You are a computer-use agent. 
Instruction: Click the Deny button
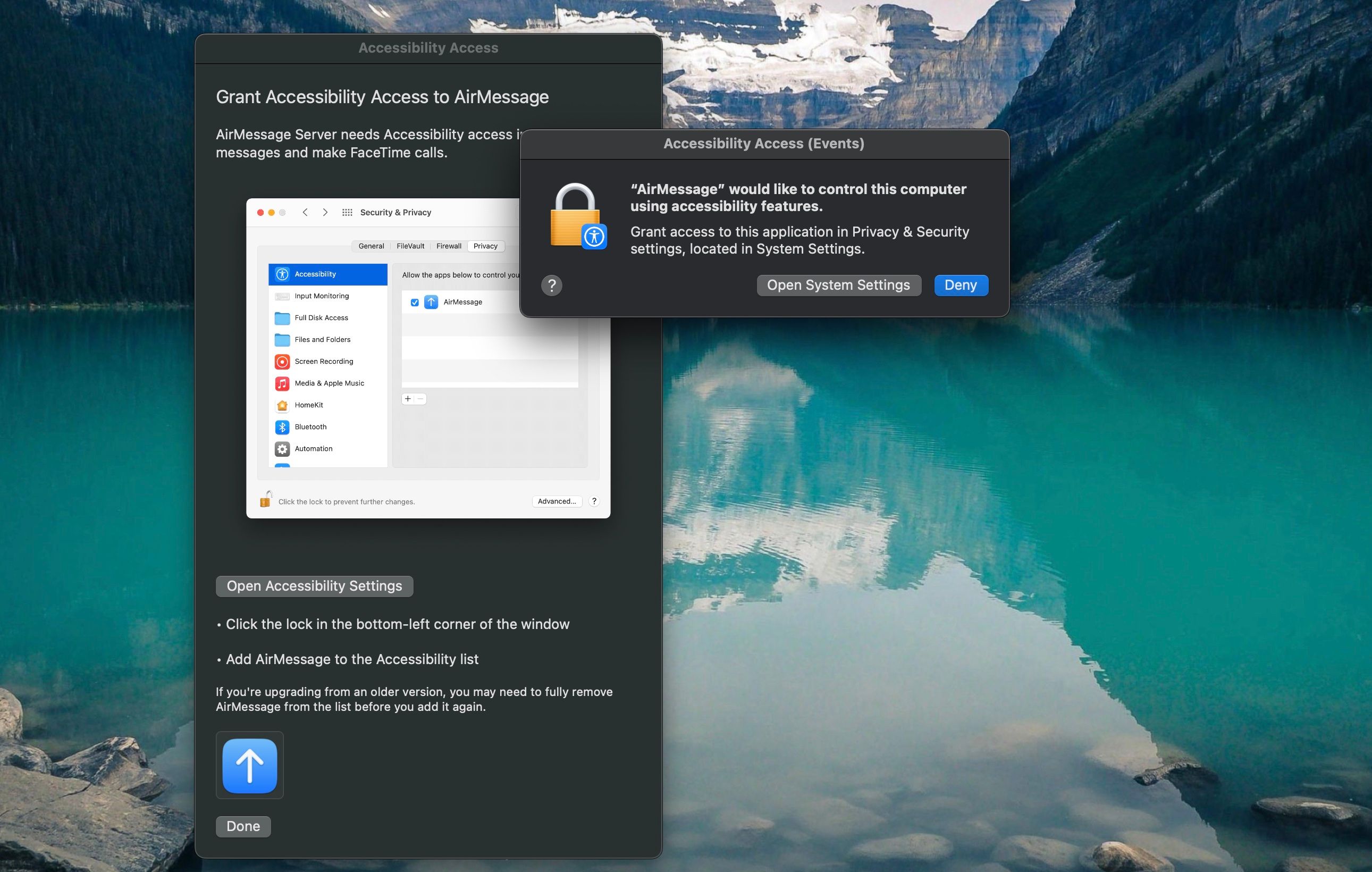point(961,285)
